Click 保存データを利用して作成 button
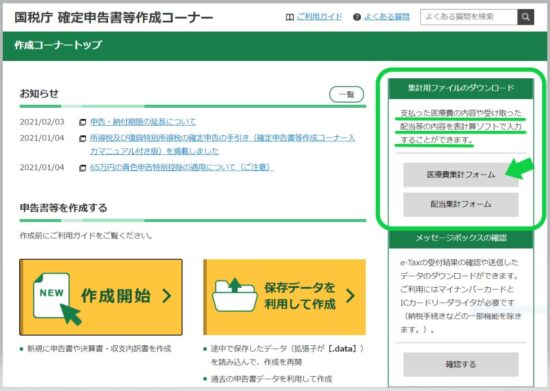 [284, 297]
